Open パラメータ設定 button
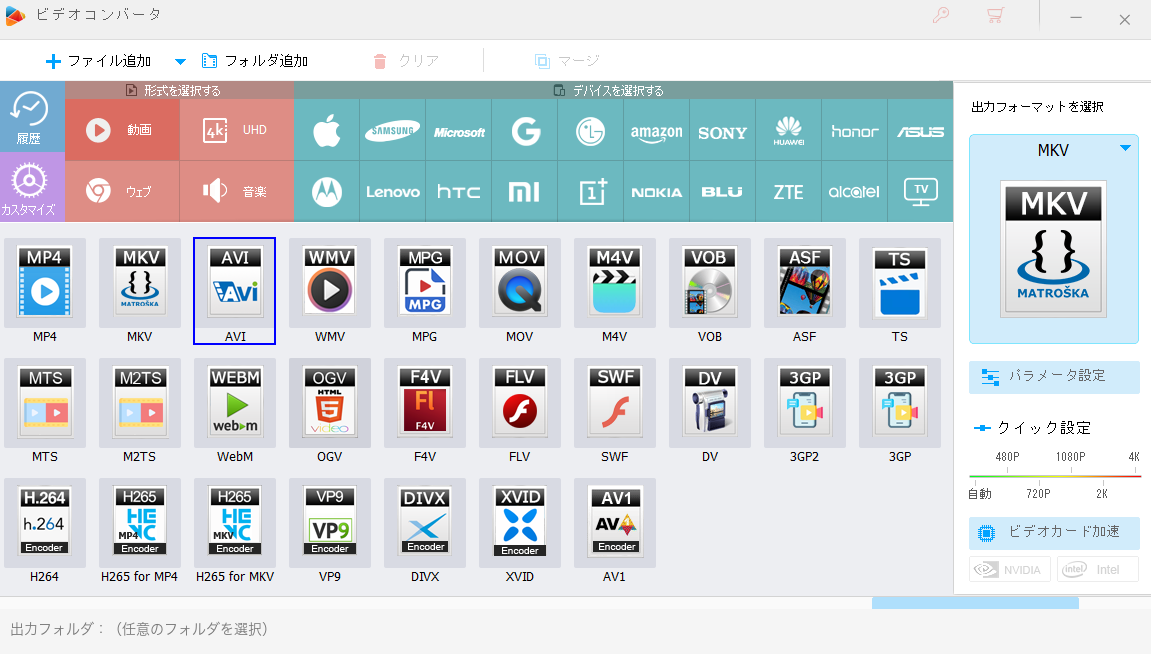The image size is (1151, 654). click(1054, 377)
